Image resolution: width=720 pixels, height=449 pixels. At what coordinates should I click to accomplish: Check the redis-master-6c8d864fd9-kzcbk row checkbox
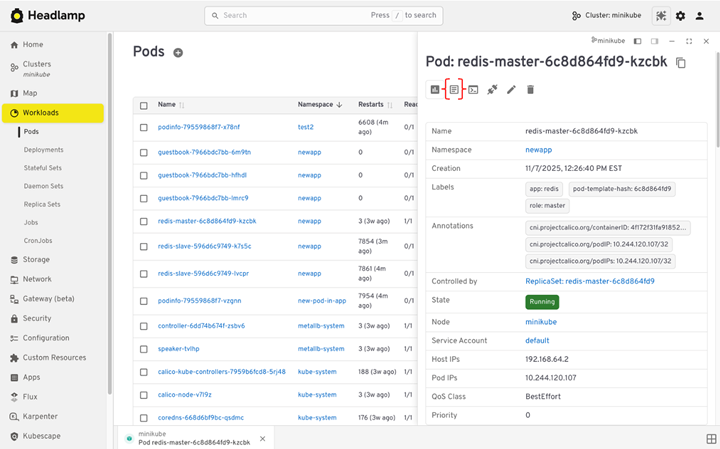click(144, 221)
